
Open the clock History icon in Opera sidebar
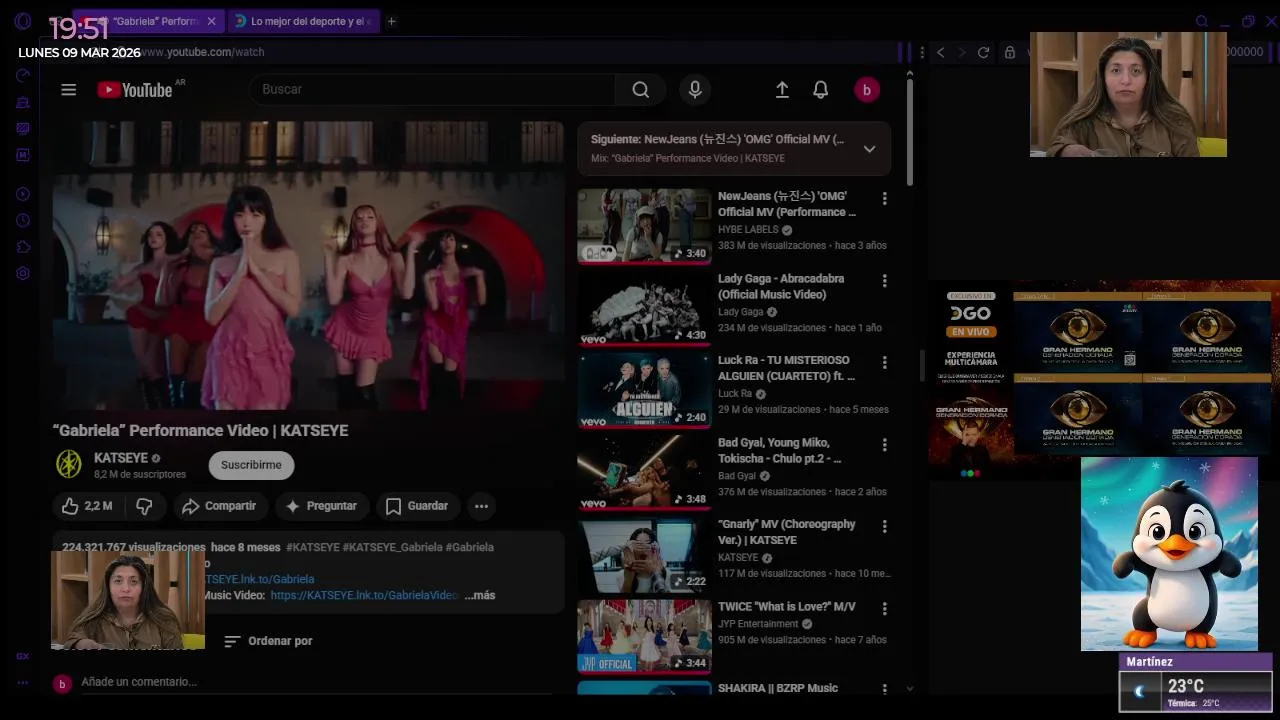tap(23, 220)
